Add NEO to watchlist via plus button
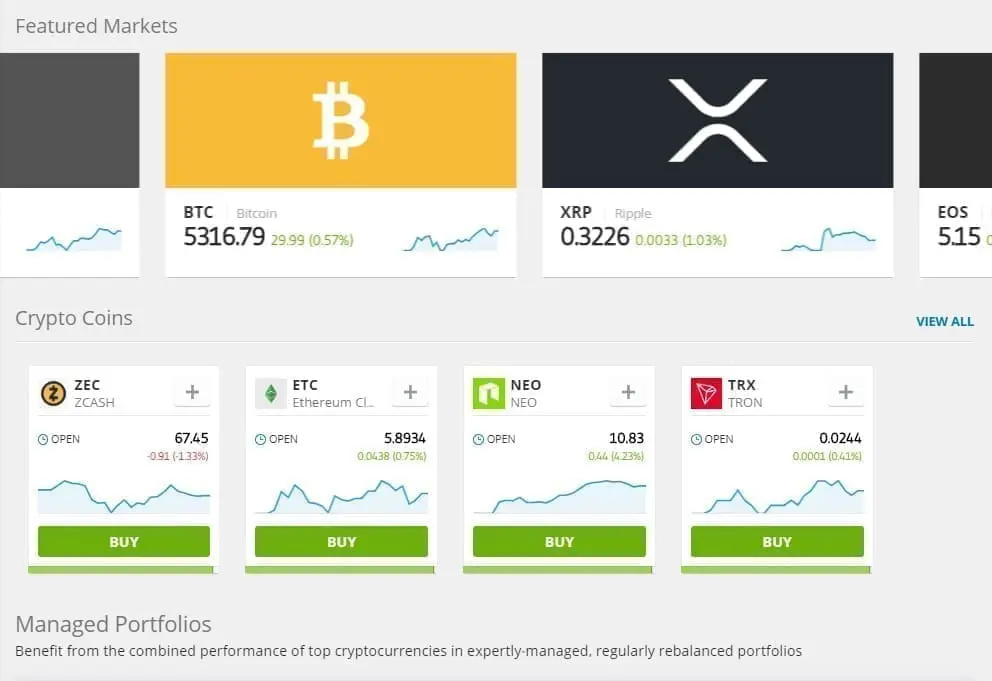Viewport: 992px width, 681px height. 626,392
